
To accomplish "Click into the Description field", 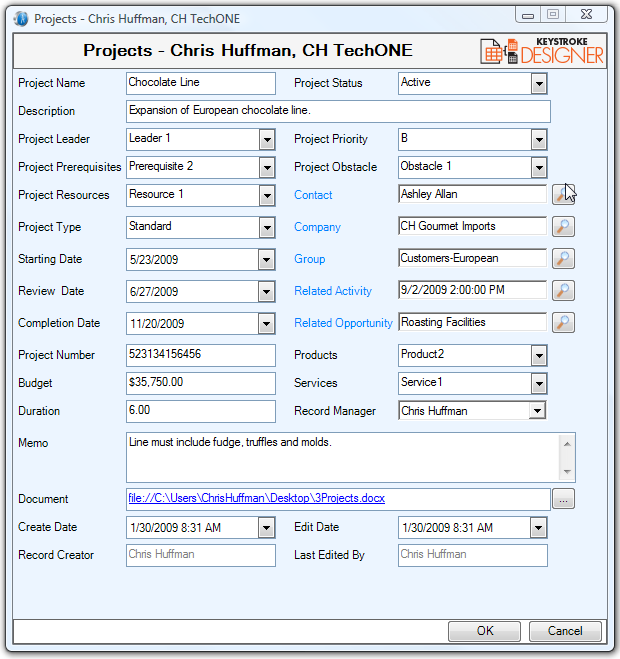I will (x=338, y=111).
